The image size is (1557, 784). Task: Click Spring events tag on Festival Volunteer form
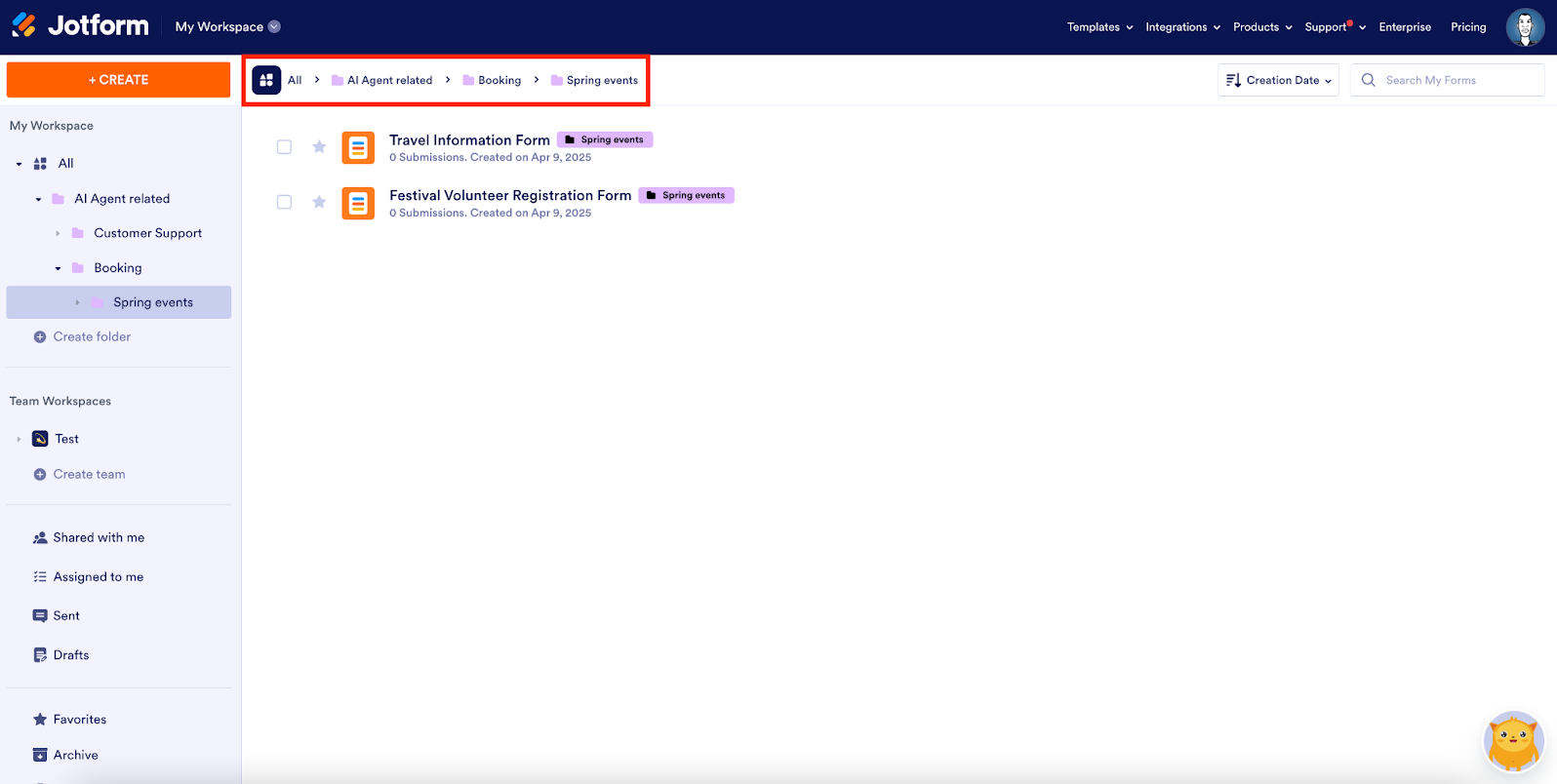pyautogui.click(x=686, y=195)
